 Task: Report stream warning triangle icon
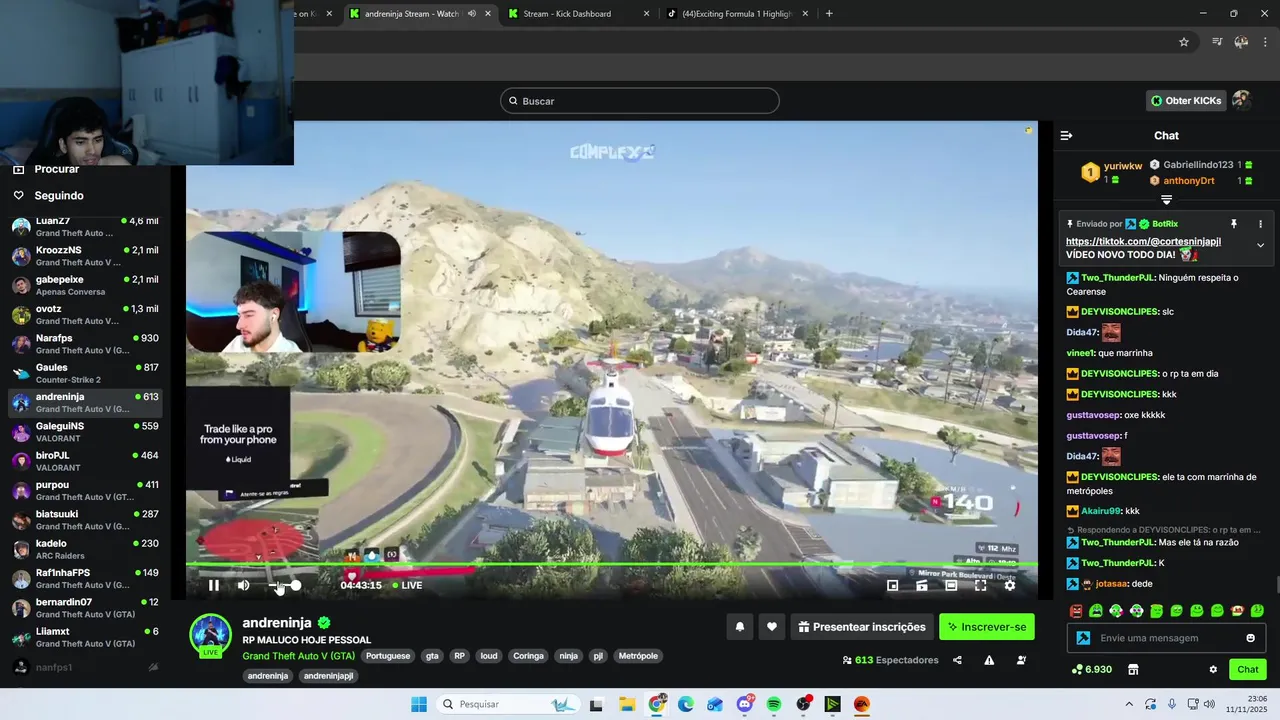[x=989, y=660]
